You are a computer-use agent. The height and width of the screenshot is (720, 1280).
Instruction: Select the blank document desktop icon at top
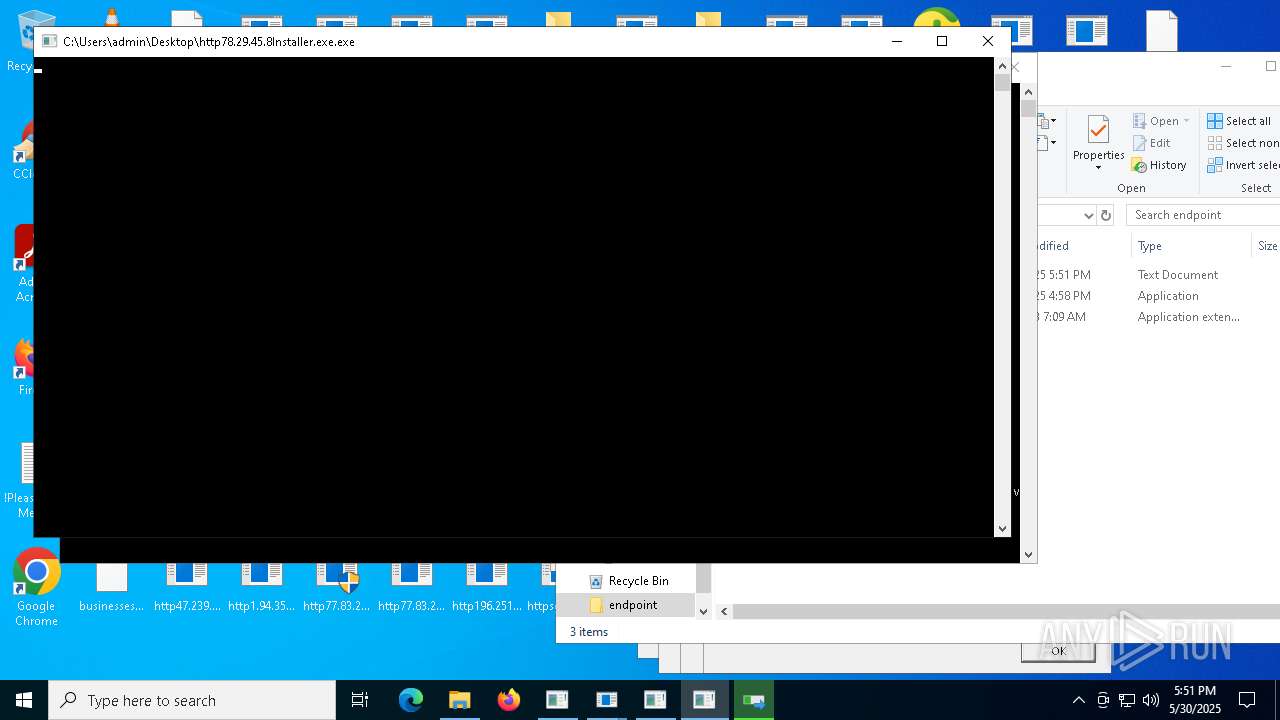1161,30
